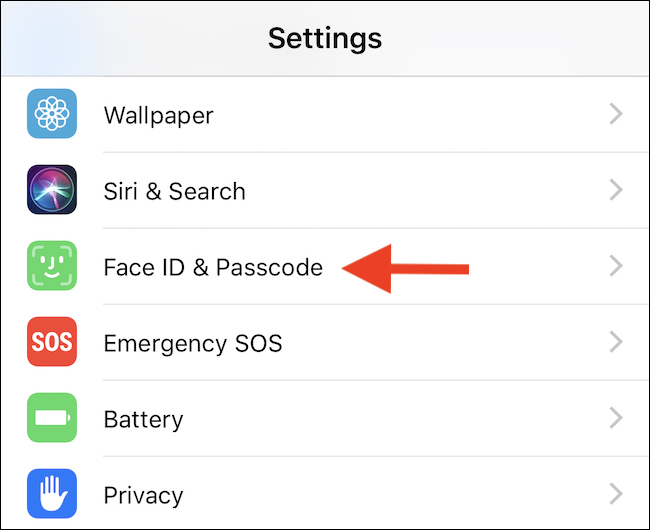Click the Emergency SOS chevron arrow
The image size is (650, 530).
coord(616,343)
